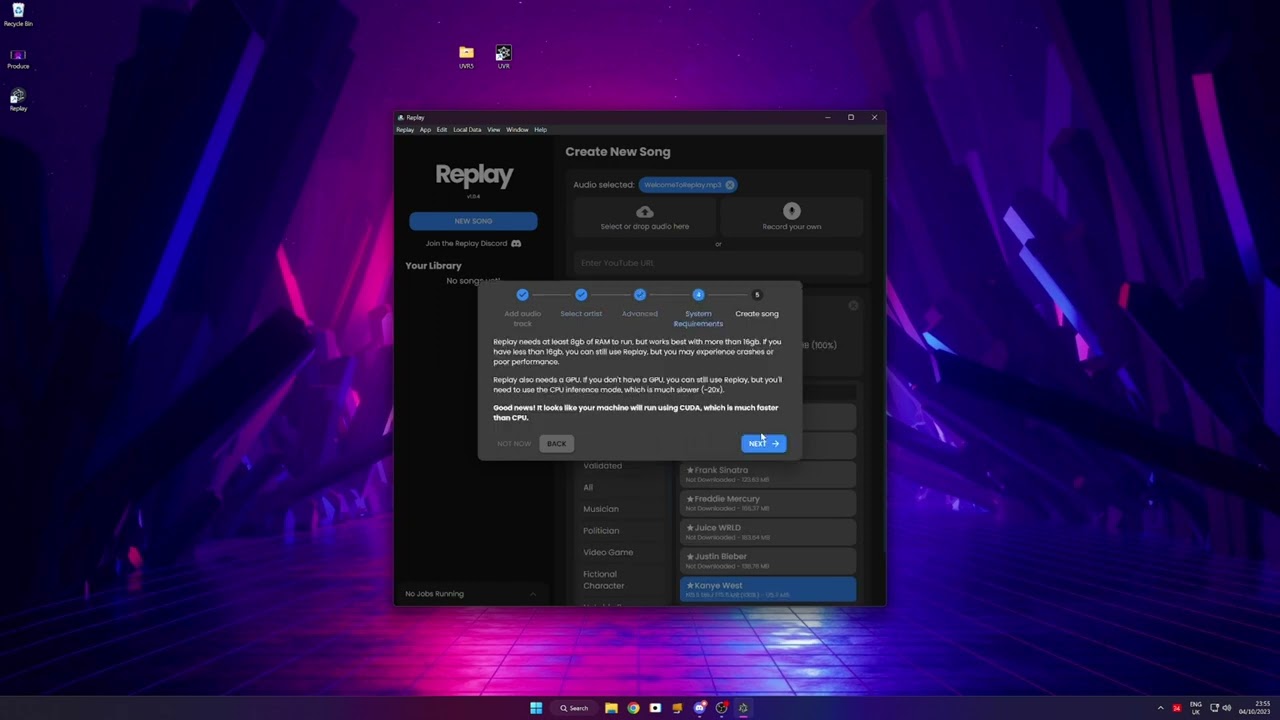Select the Validated artist category

point(603,466)
